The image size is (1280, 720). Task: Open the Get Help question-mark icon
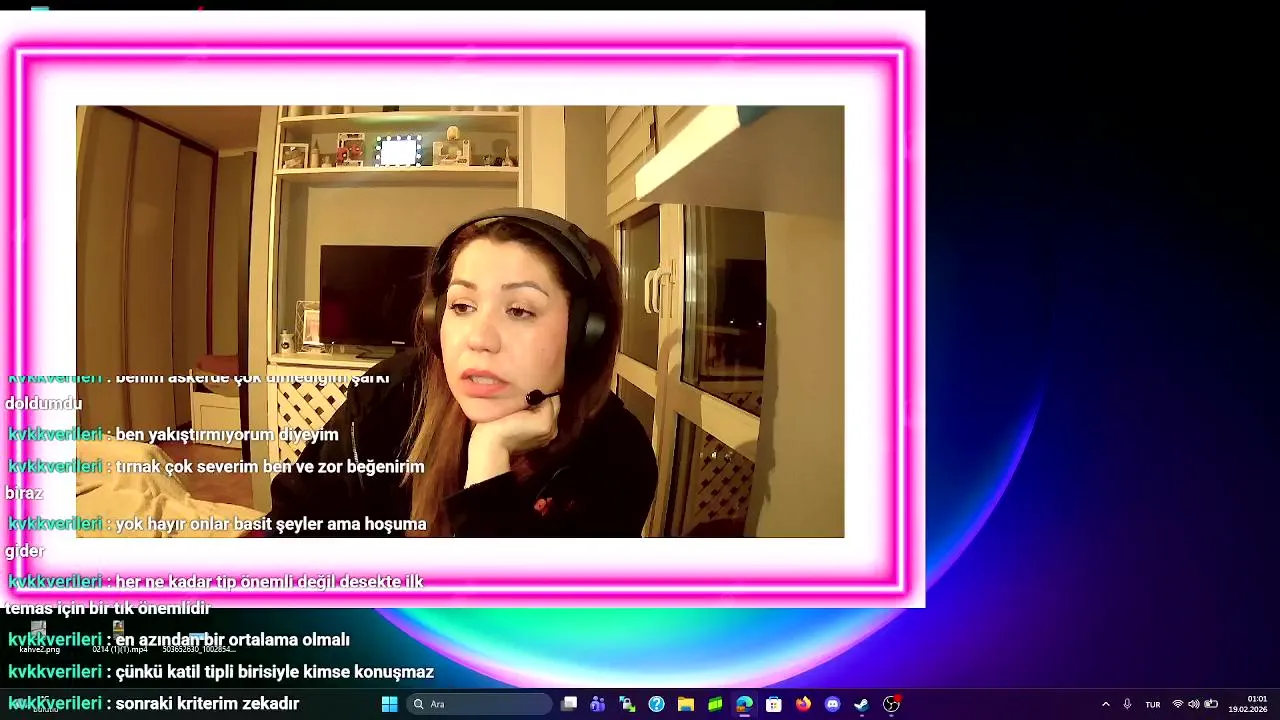[x=656, y=704]
